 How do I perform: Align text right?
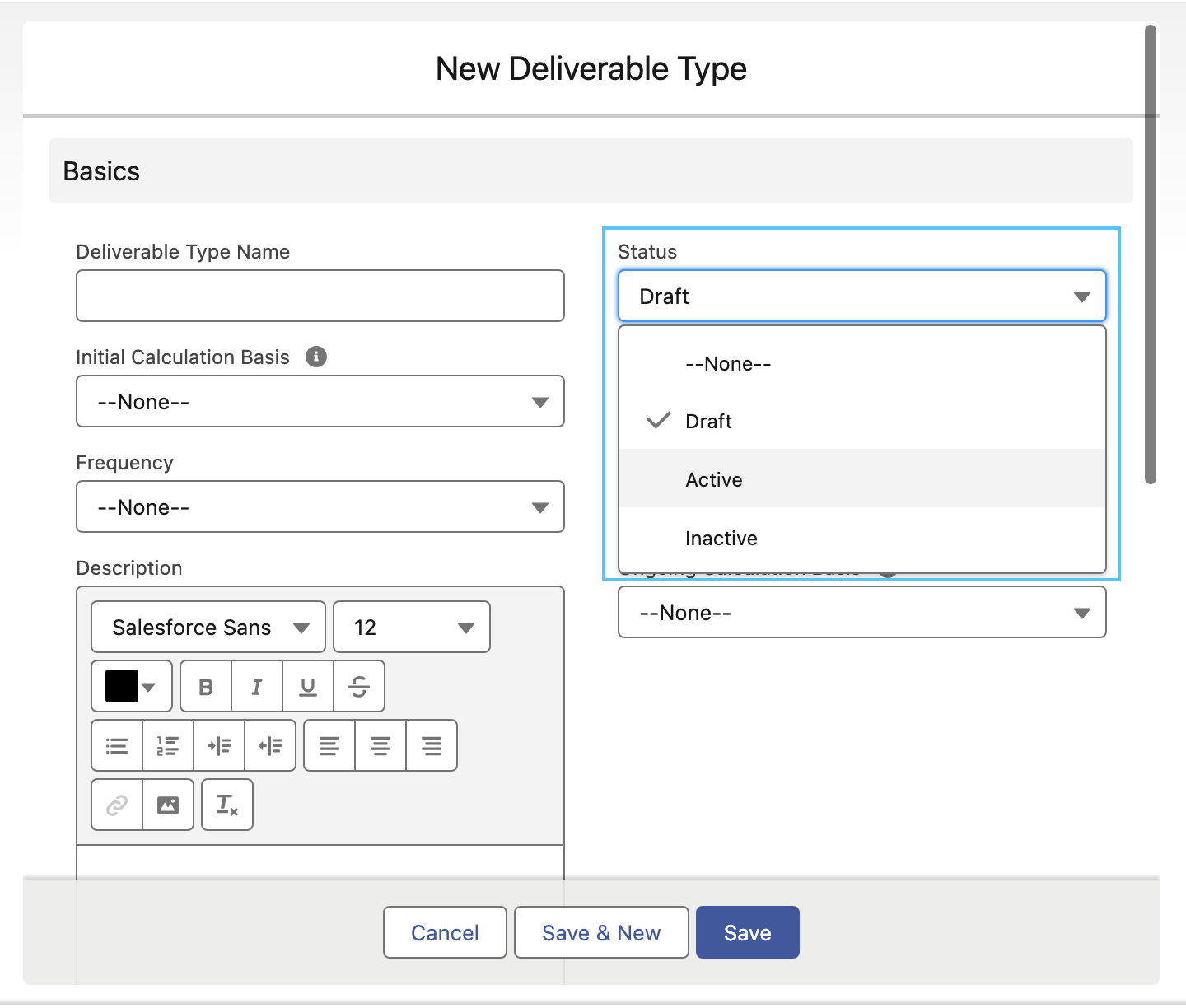coord(432,745)
